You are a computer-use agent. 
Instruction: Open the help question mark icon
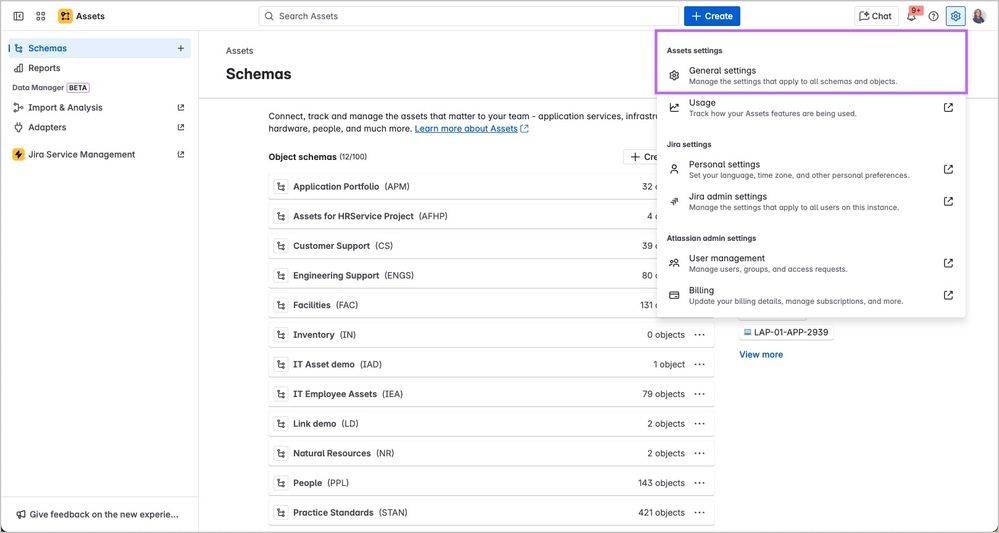pos(934,16)
